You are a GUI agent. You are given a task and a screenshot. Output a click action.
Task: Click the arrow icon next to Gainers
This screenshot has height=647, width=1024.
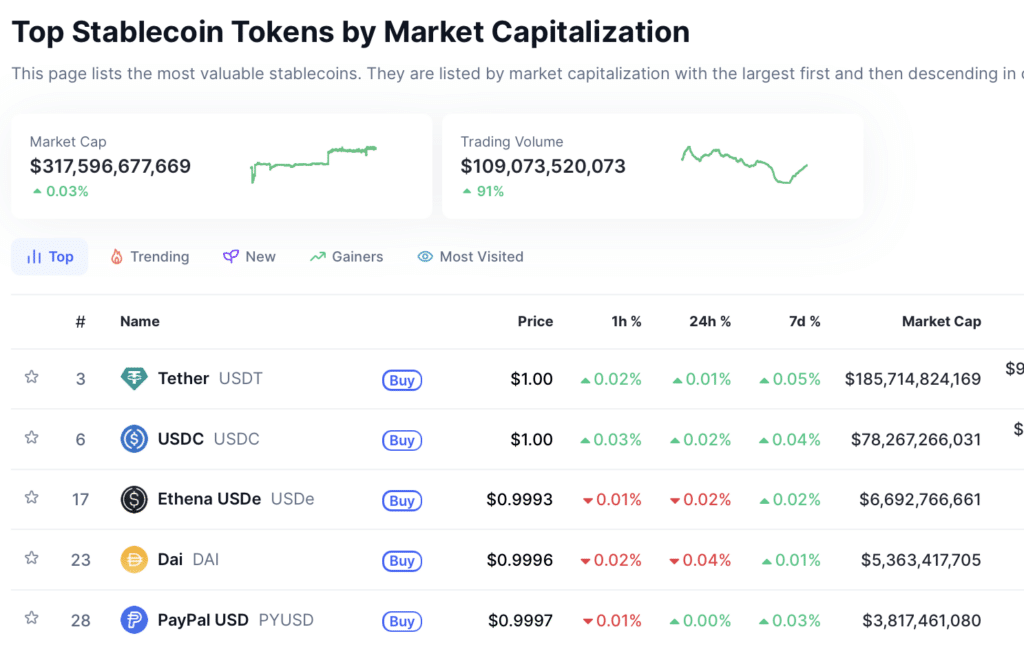(x=318, y=256)
